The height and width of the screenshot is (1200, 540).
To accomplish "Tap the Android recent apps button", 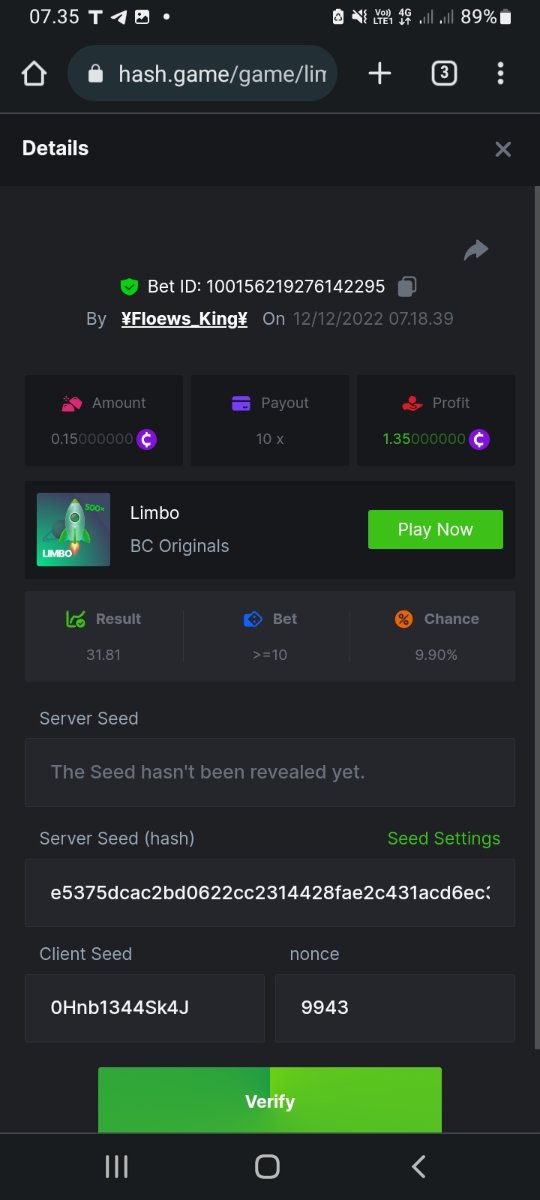I will pyautogui.click(x=117, y=1166).
